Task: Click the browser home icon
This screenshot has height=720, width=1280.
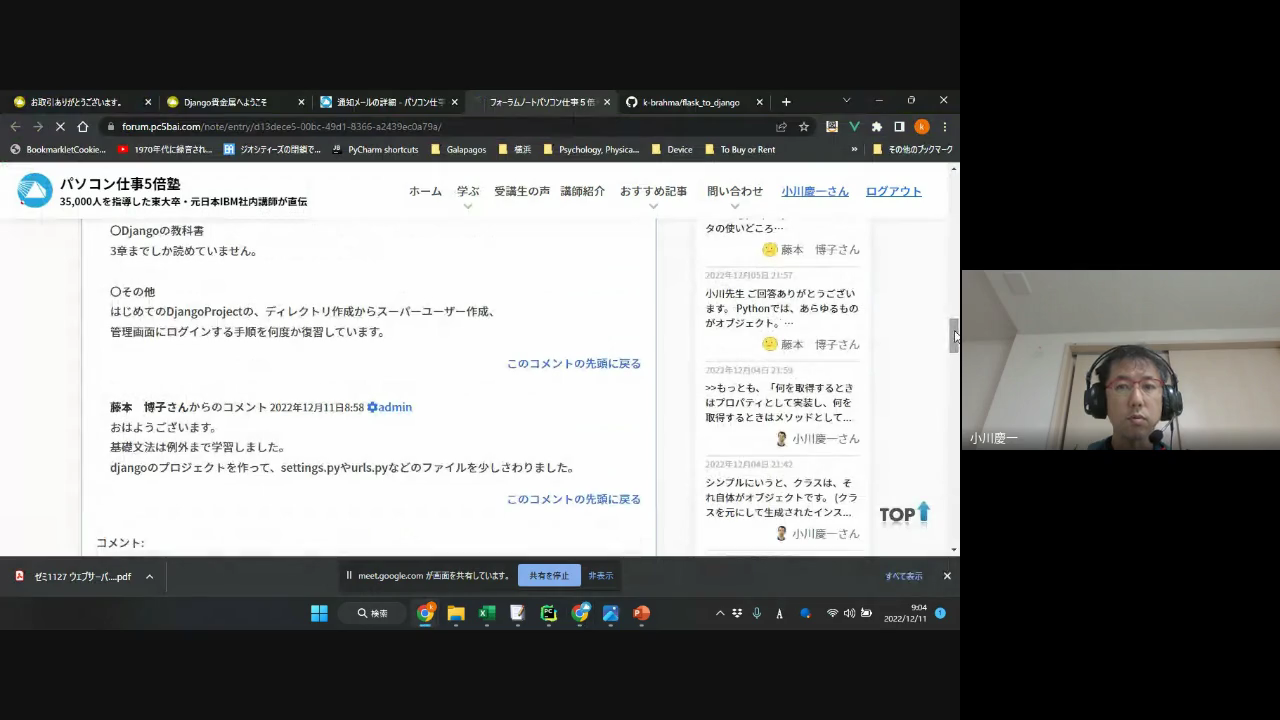Action: (x=83, y=127)
